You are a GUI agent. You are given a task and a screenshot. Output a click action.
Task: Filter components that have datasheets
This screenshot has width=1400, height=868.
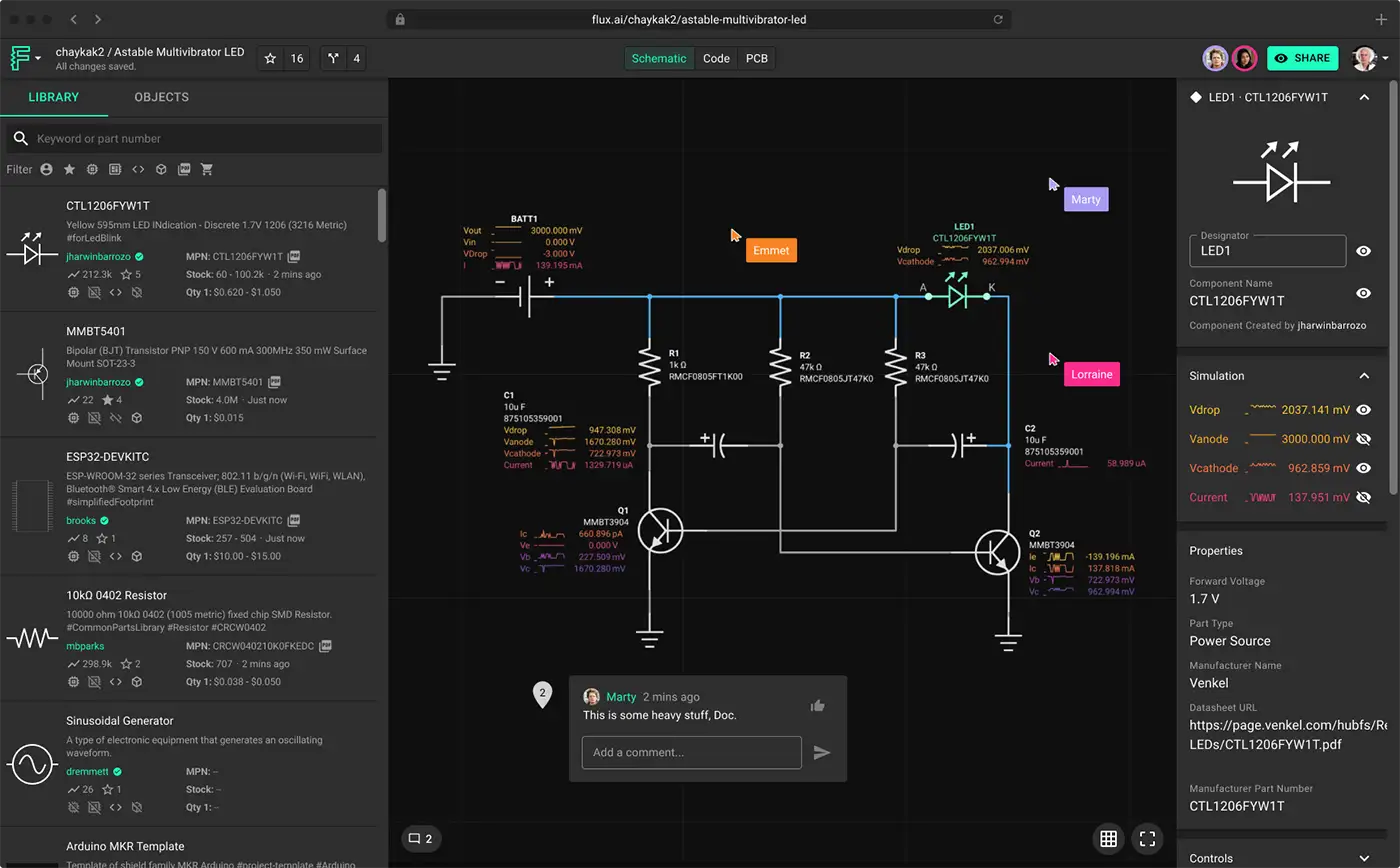click(x=184, y=169)
